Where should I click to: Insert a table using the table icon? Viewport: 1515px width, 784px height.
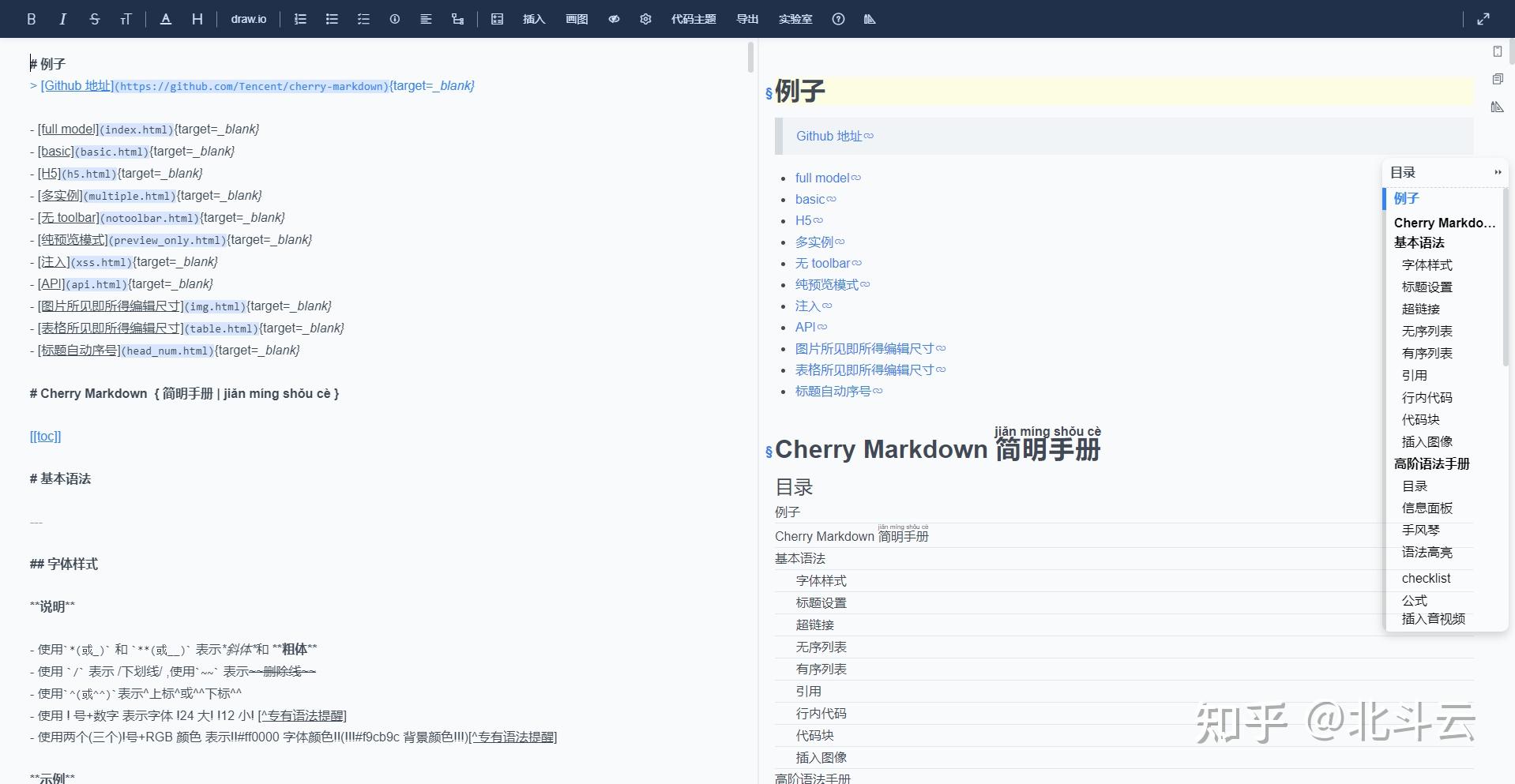(496, 19)
